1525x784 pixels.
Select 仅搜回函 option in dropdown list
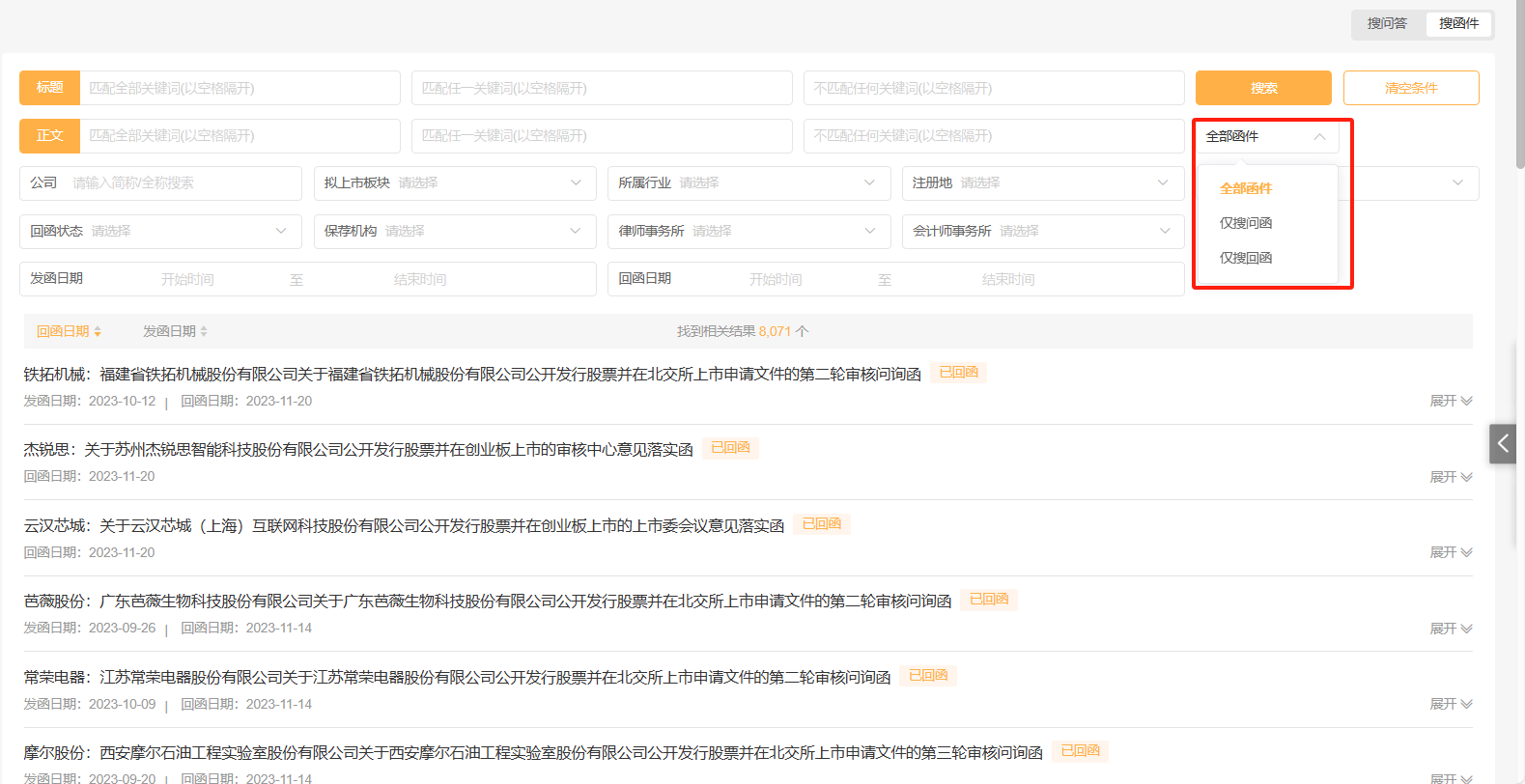pyautogui.click(x=1246, y=258)
